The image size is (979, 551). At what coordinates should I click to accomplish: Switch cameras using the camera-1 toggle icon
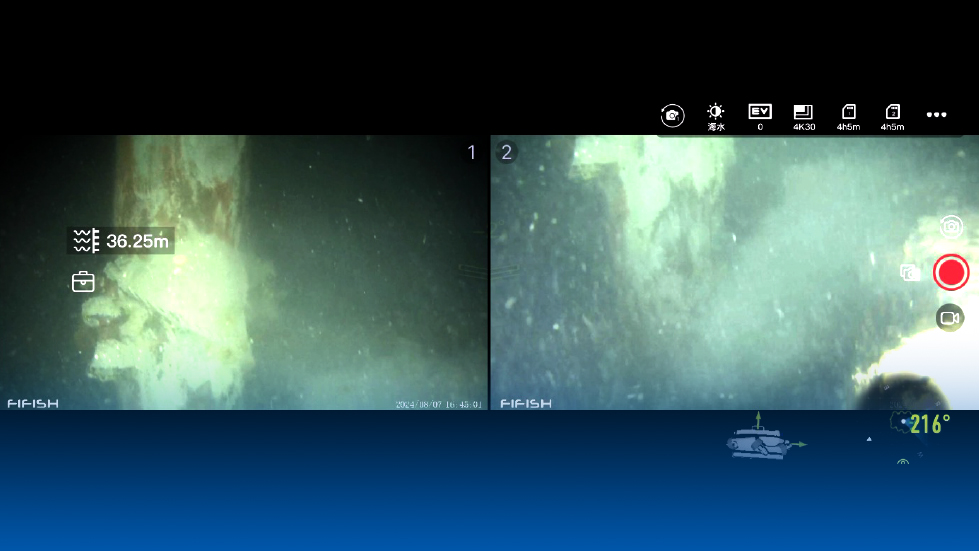pyautogui.click(x=672, y=115)
